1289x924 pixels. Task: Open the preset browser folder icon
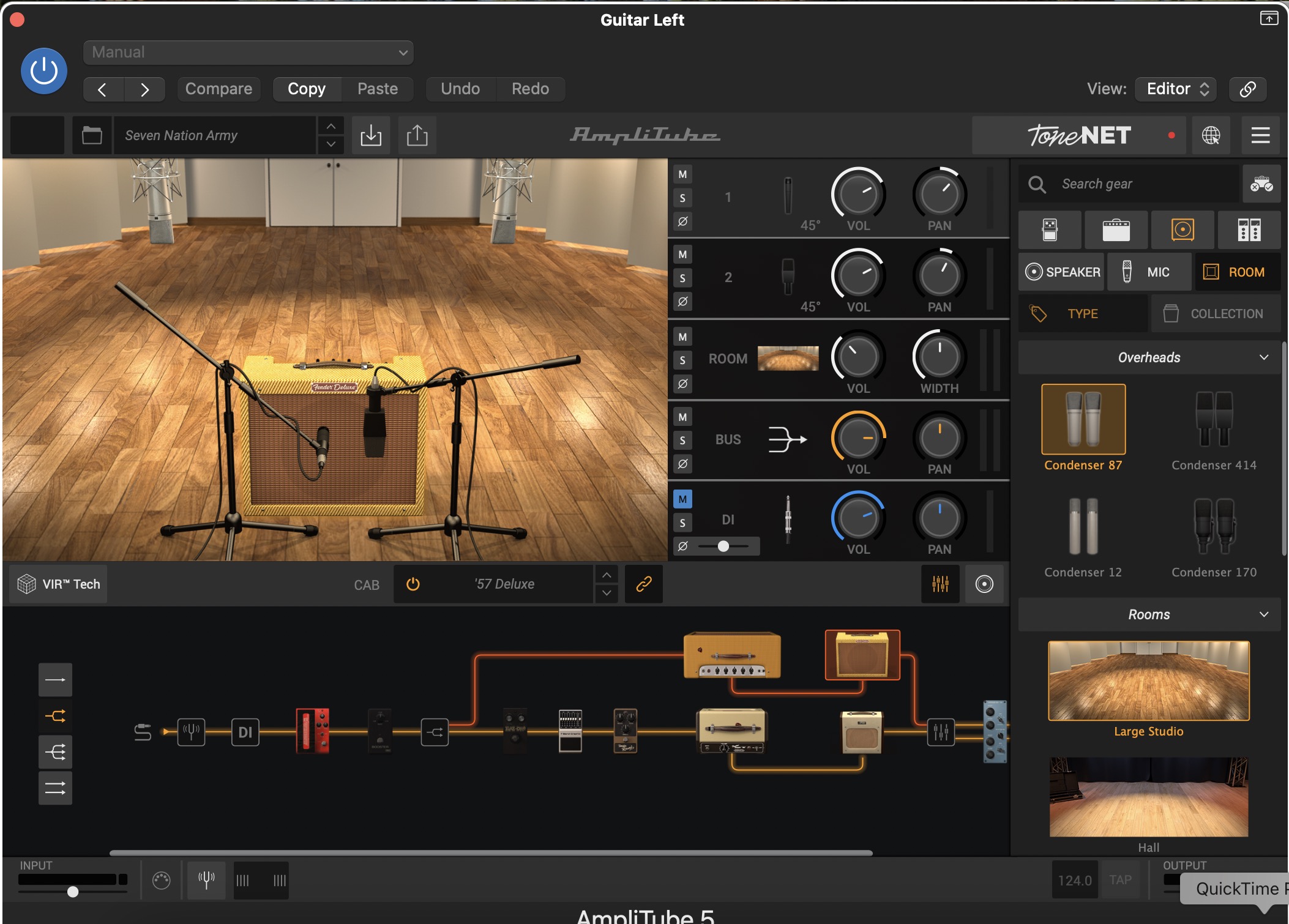click(92, 135)
